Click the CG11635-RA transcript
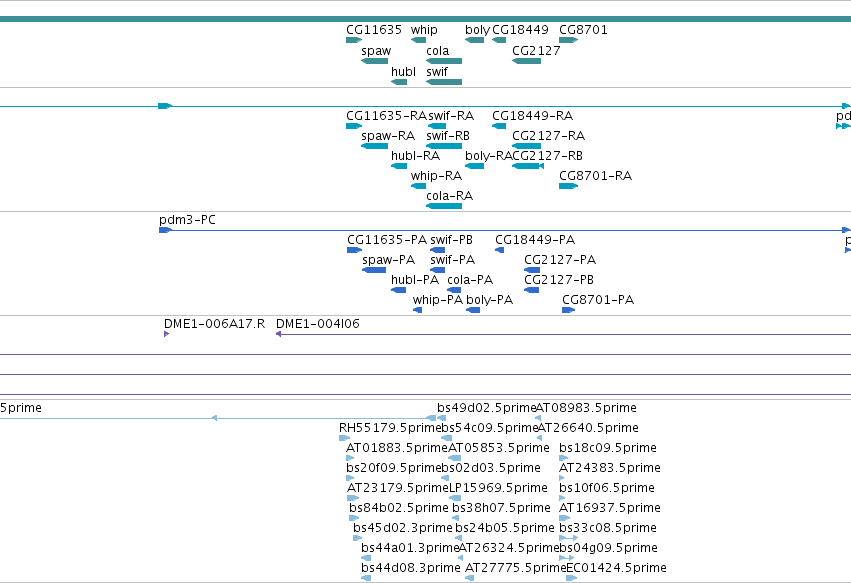 click(x=354, y=126)
